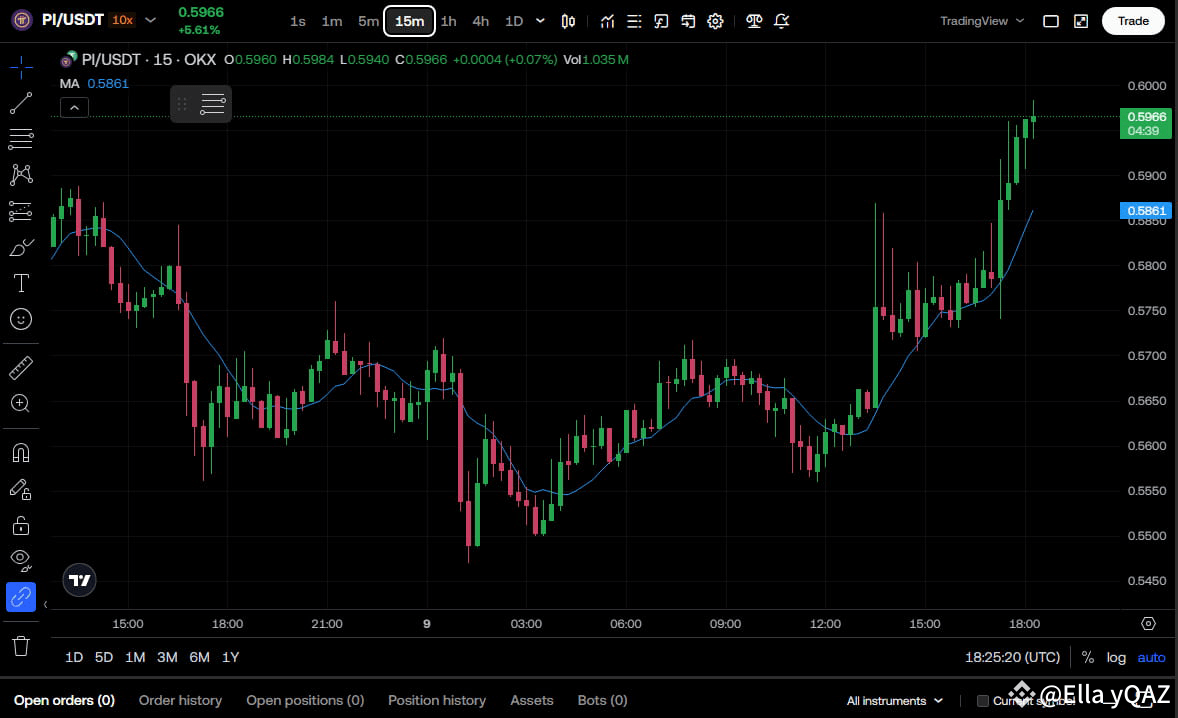Viewport: 1178px width, 718px height.
Task: Create a price alert with bell icon
Action: pos(781,21)
